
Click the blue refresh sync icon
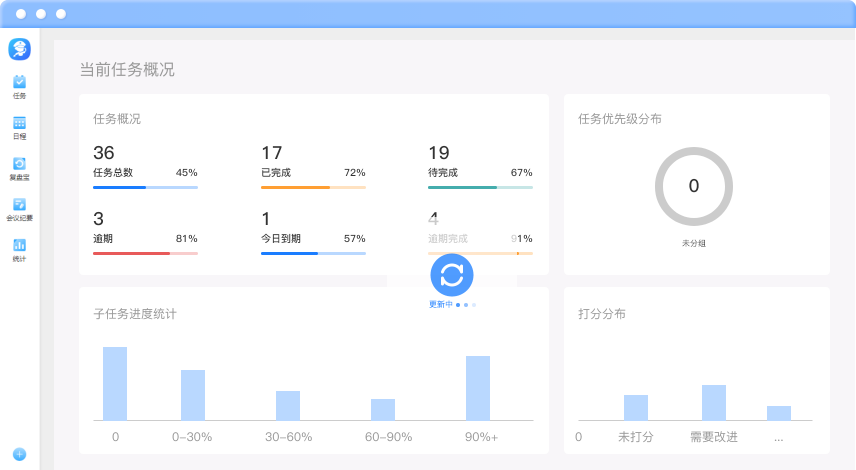(x=452, y=275)
